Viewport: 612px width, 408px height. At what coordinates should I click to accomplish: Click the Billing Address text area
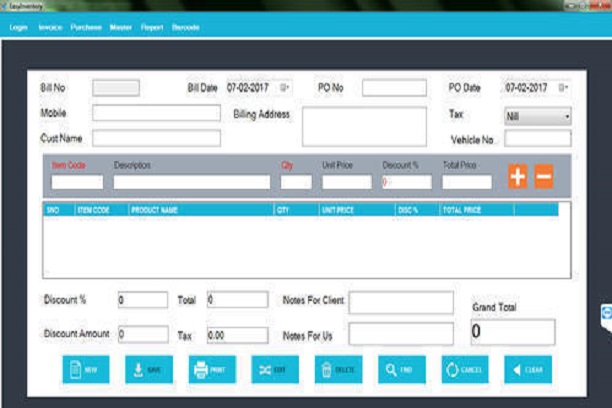click(364, 126)
